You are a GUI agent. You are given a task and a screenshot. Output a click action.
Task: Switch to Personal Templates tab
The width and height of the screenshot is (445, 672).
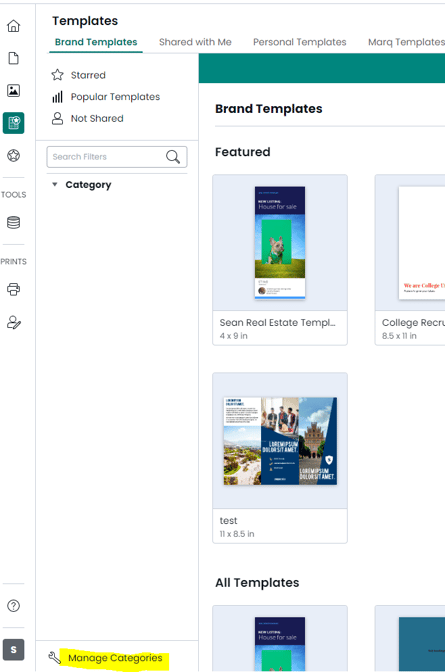(300, 42)
